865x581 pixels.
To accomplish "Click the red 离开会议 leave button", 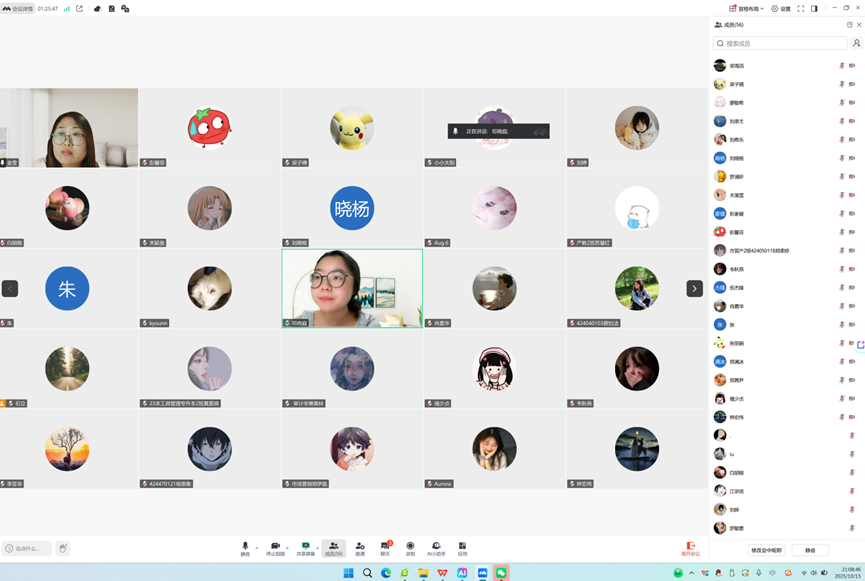I will click(690, 548).
